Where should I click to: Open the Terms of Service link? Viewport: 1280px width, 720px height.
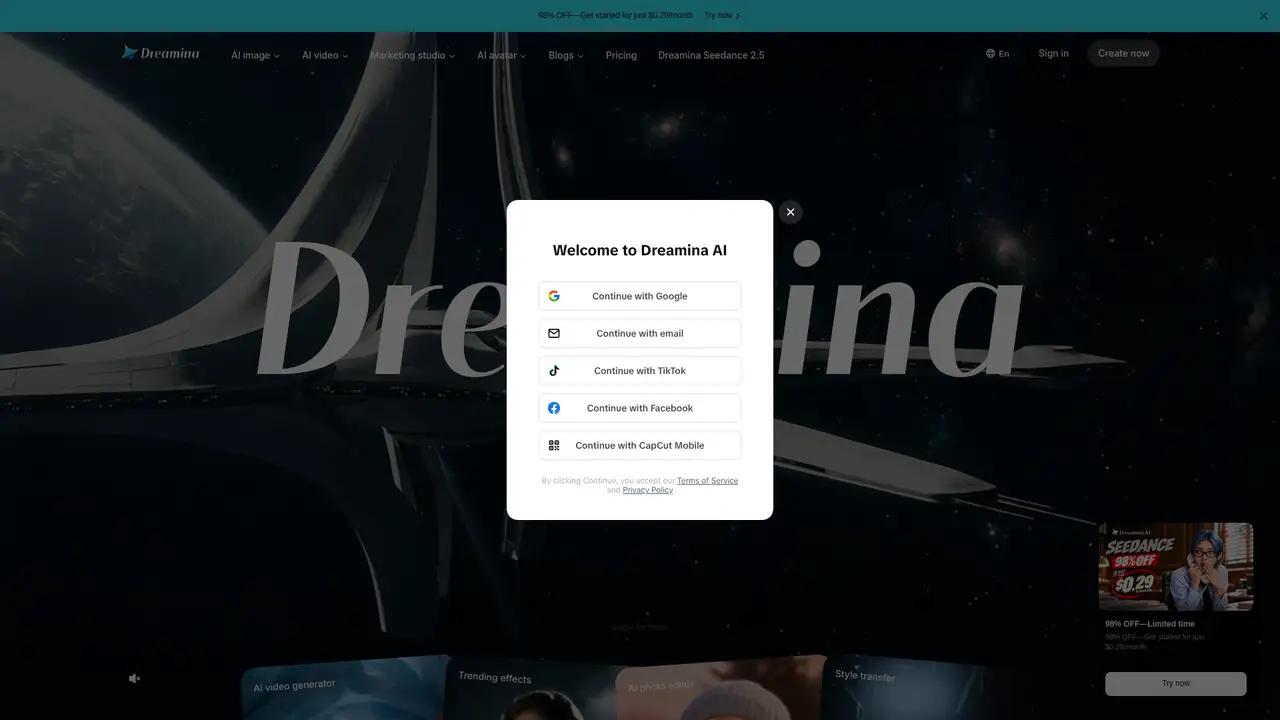pyautogui.click(x=707, y=481)
